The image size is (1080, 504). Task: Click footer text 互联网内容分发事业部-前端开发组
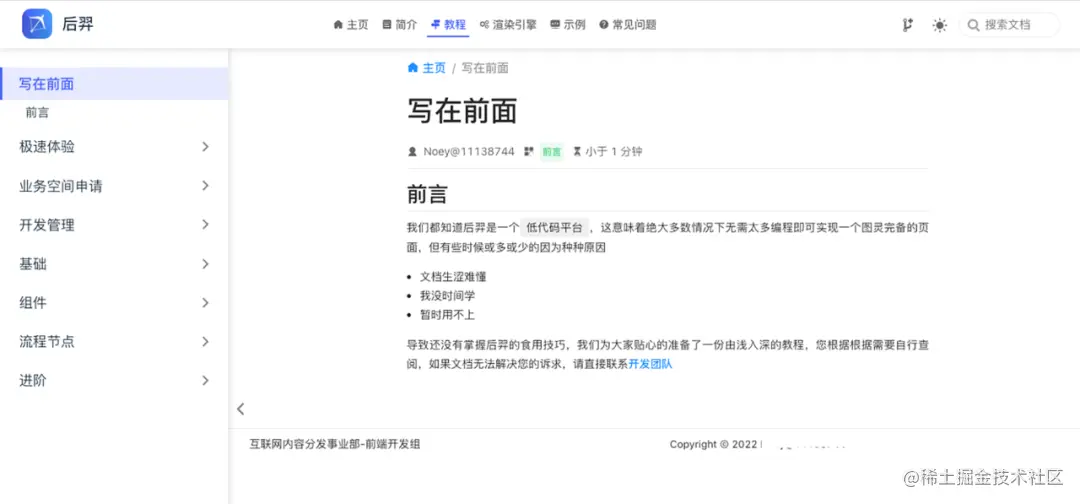335,445
